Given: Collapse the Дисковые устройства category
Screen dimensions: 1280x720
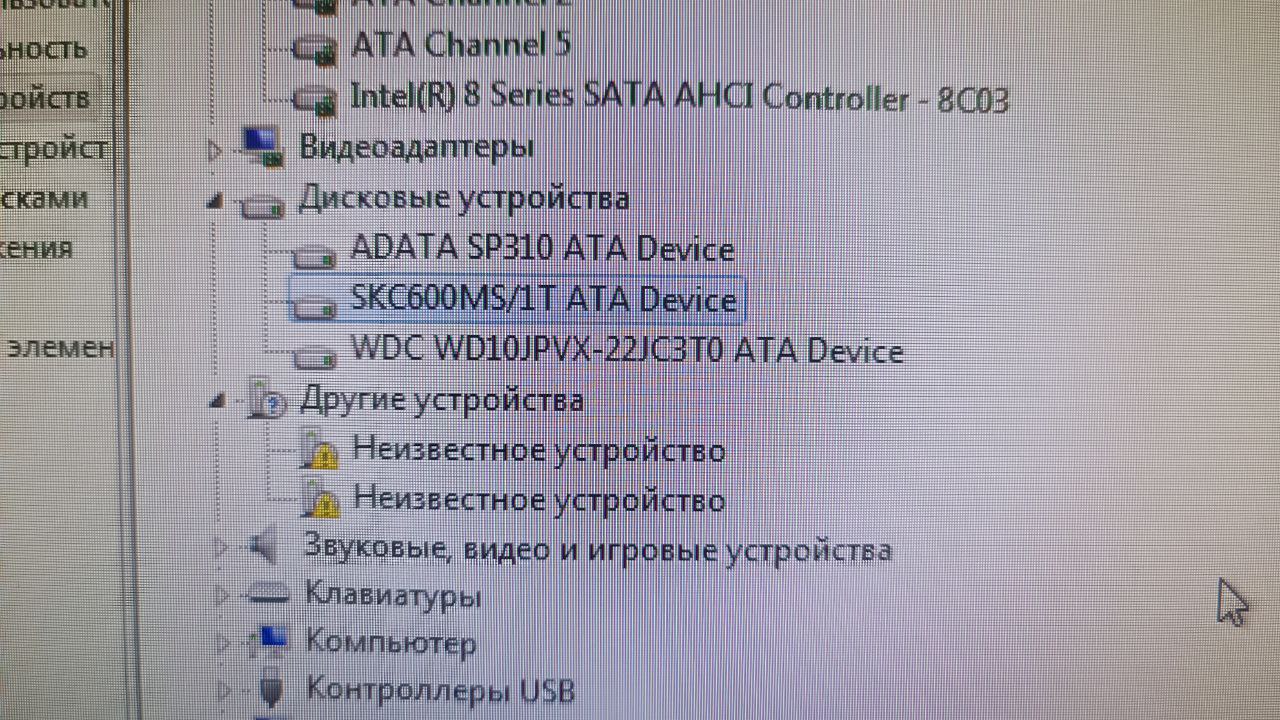Looking at the screenshot, I should [x=214, y=202].
